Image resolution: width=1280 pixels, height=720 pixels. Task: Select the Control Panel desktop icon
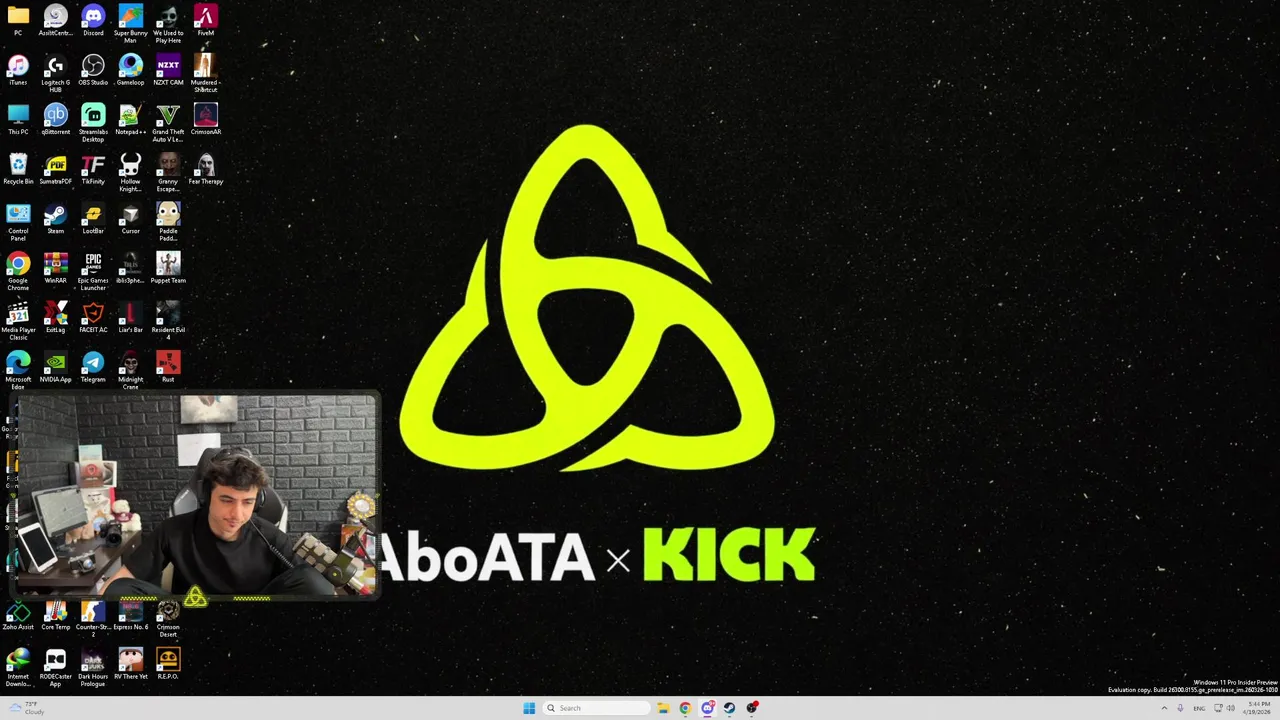[x=18, y=222]
